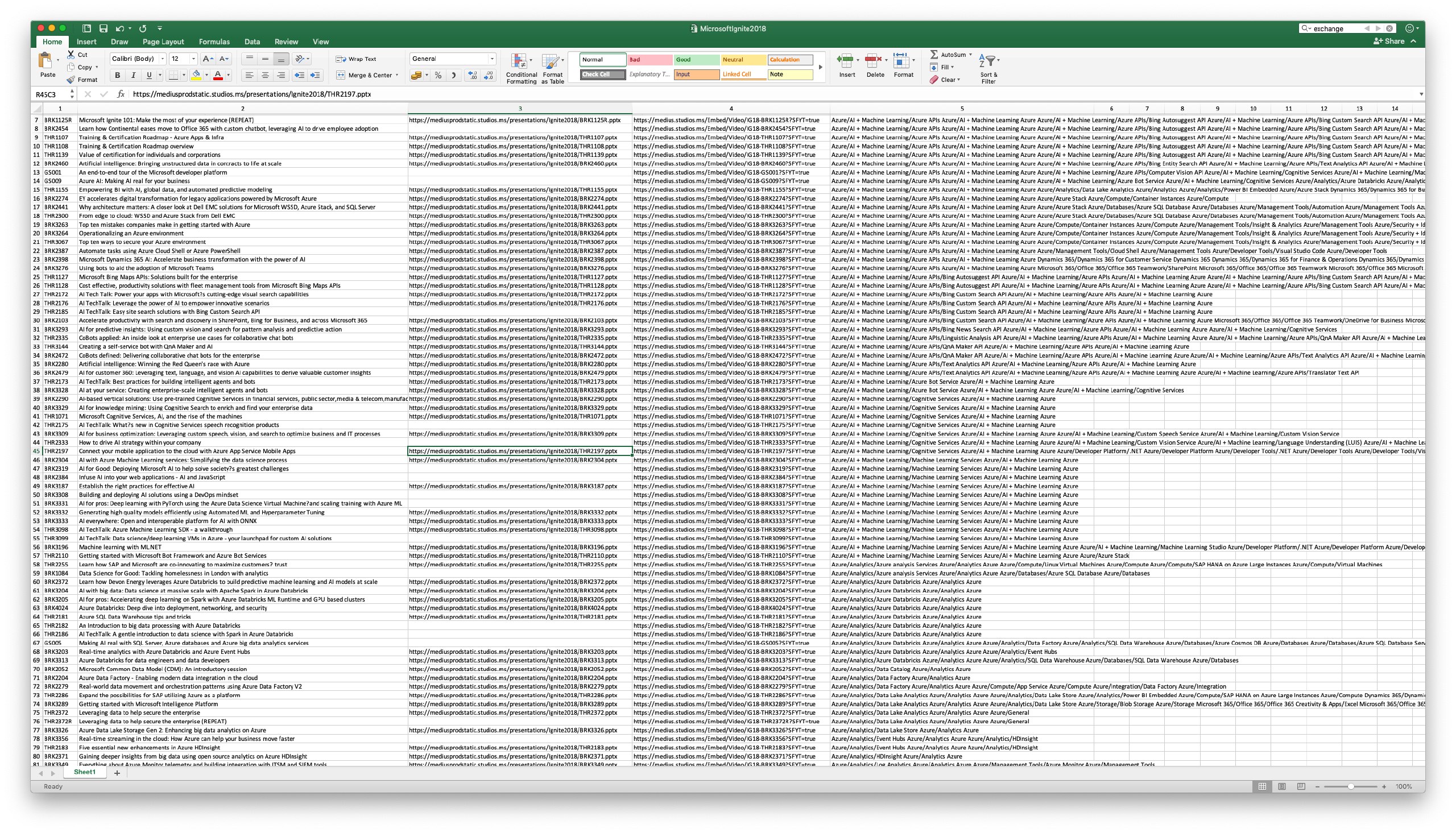Open the font name dropdown
Viewport: 1456px width, 833px height.
[163, 59]
